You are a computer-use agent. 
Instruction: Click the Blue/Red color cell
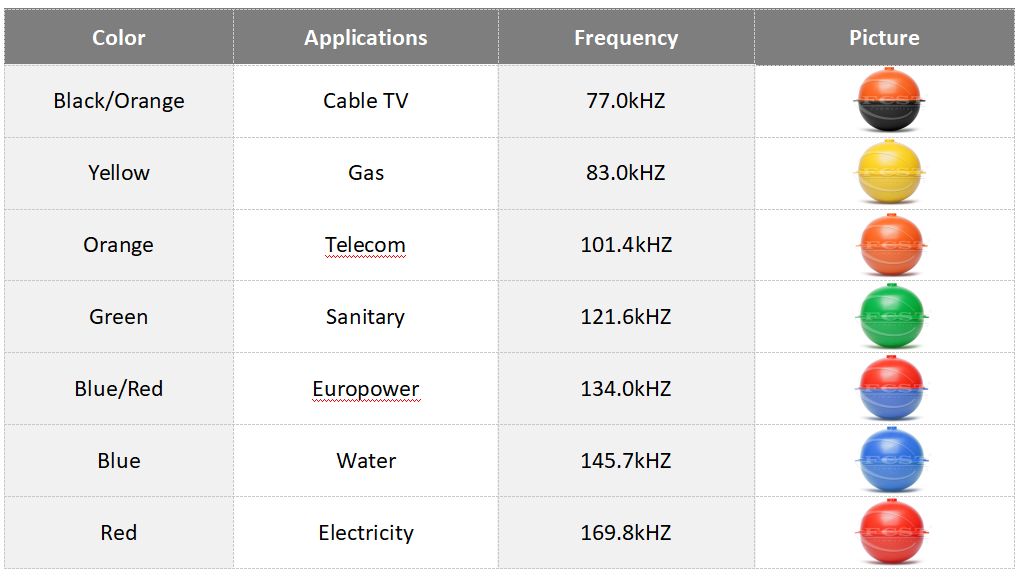pyautogui.click(x=119, y=389)
